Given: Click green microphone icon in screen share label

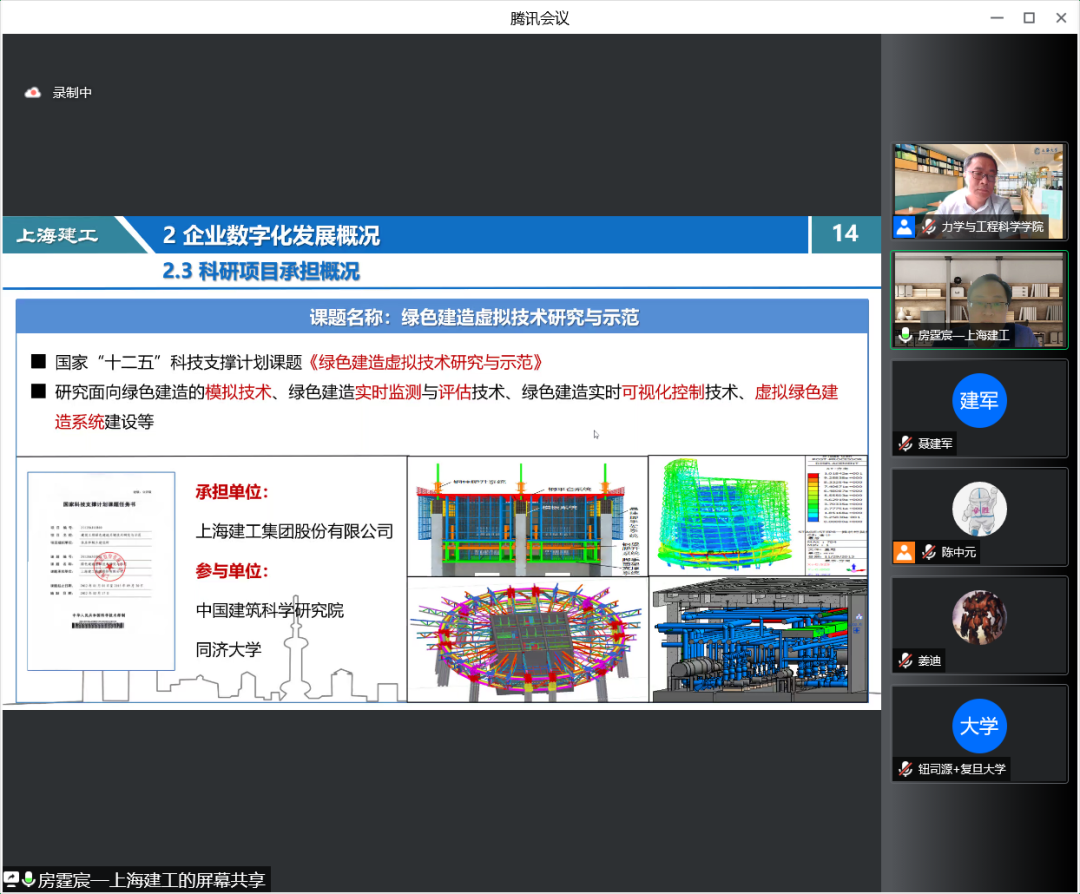Looking at the screenshot, I should 29,880.
